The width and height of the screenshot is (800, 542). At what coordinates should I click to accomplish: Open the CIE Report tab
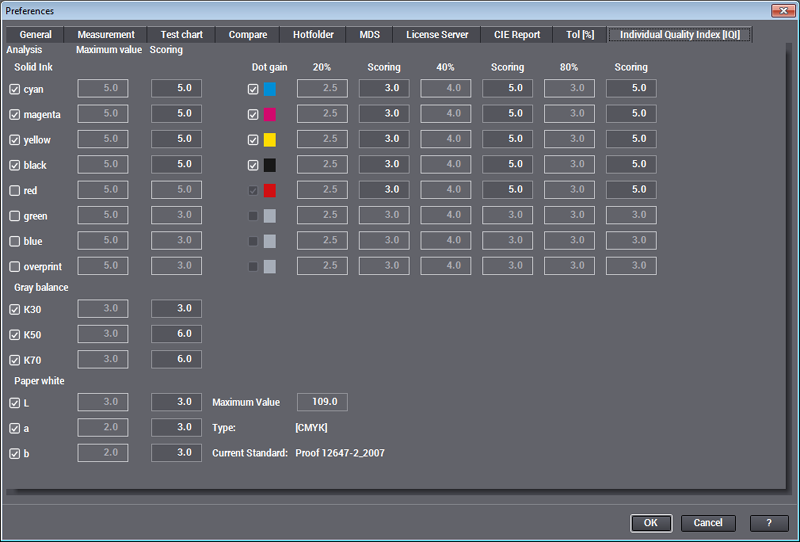click(517, 35)
